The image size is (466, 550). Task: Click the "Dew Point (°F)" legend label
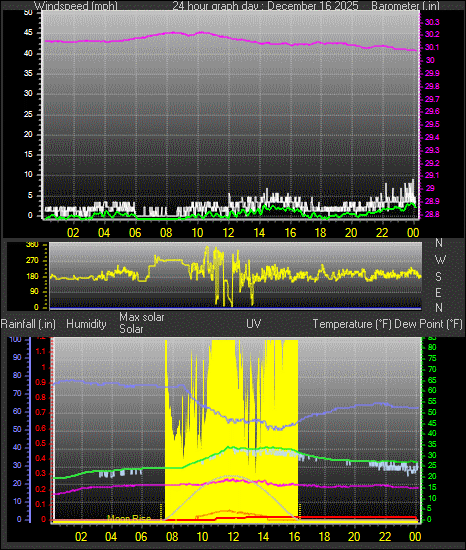429,324
